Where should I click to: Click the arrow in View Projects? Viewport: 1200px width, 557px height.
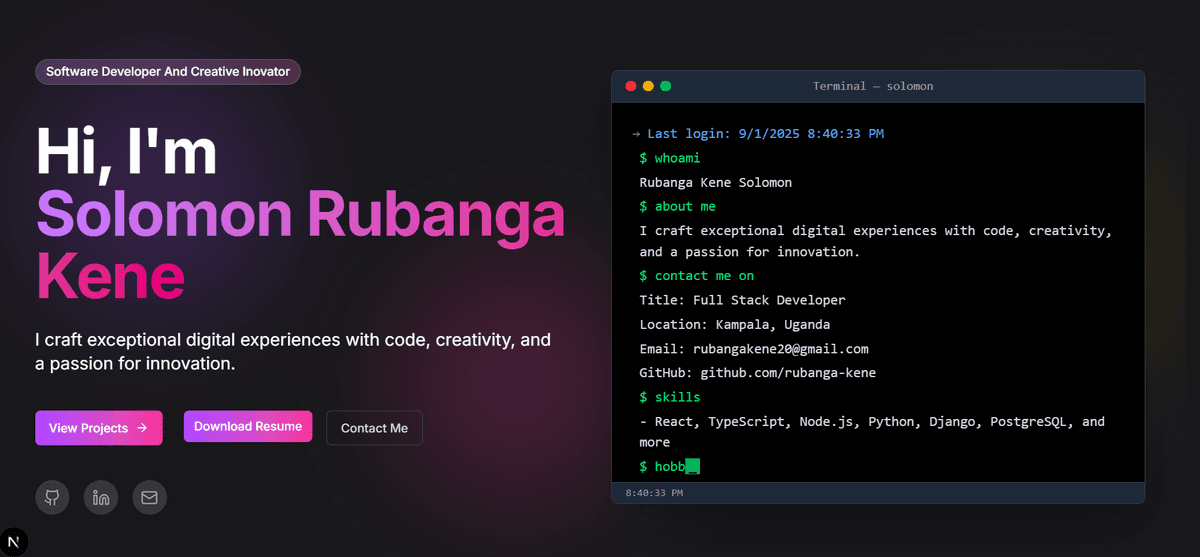(x=142, y=428)
